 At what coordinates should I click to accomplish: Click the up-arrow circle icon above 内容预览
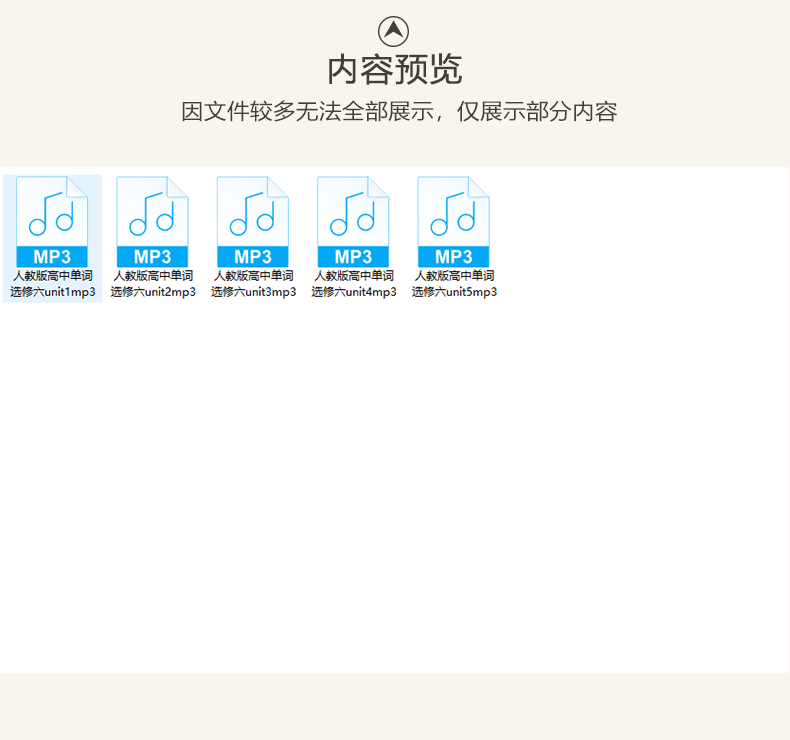[x=393, y=31]
